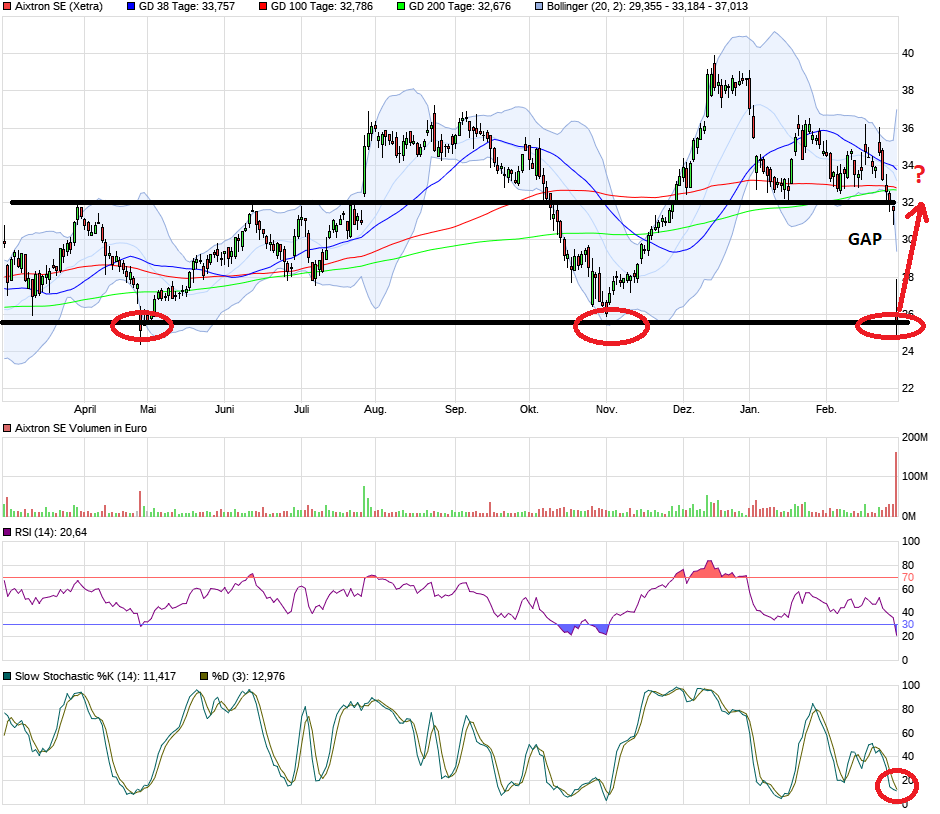Click the 'Okt.' month axis label
The image size is (940, 814).
pos(529,409)
